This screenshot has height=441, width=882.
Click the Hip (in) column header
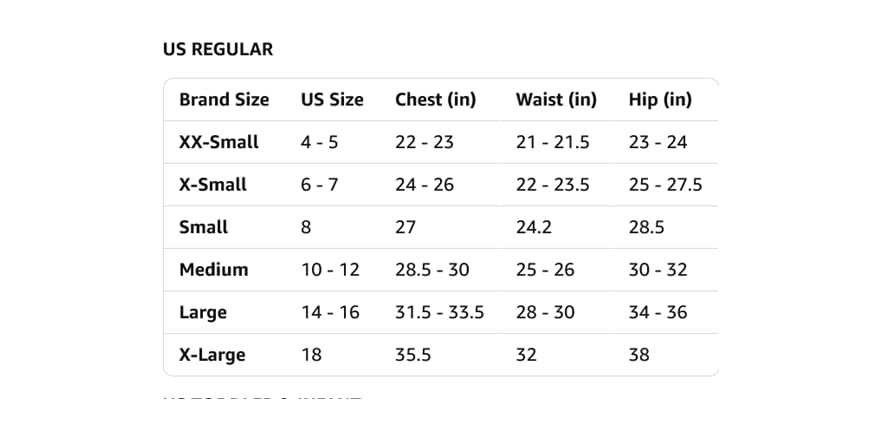(660, 100)
